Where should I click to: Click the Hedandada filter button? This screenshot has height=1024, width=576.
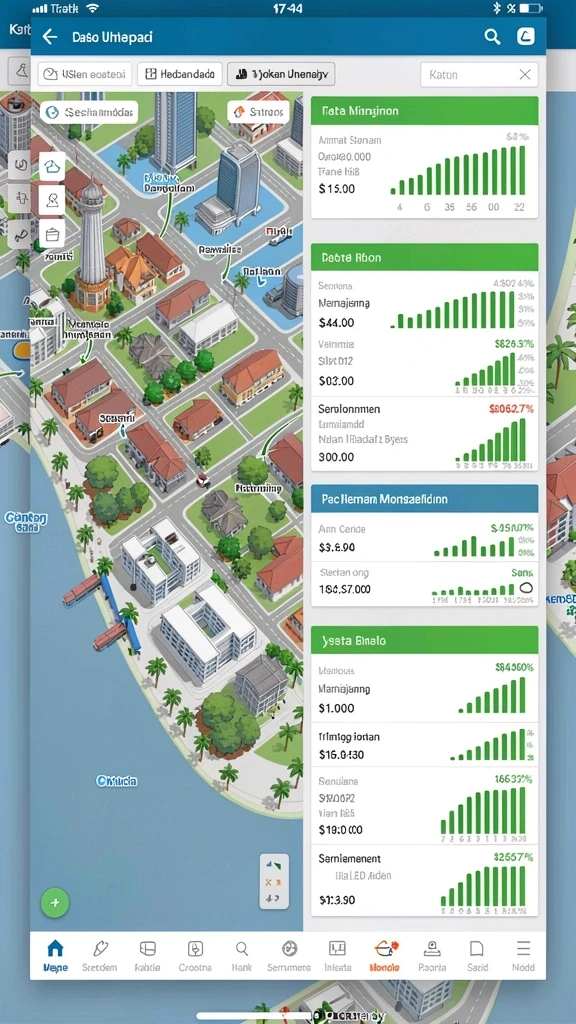point(180,74)
